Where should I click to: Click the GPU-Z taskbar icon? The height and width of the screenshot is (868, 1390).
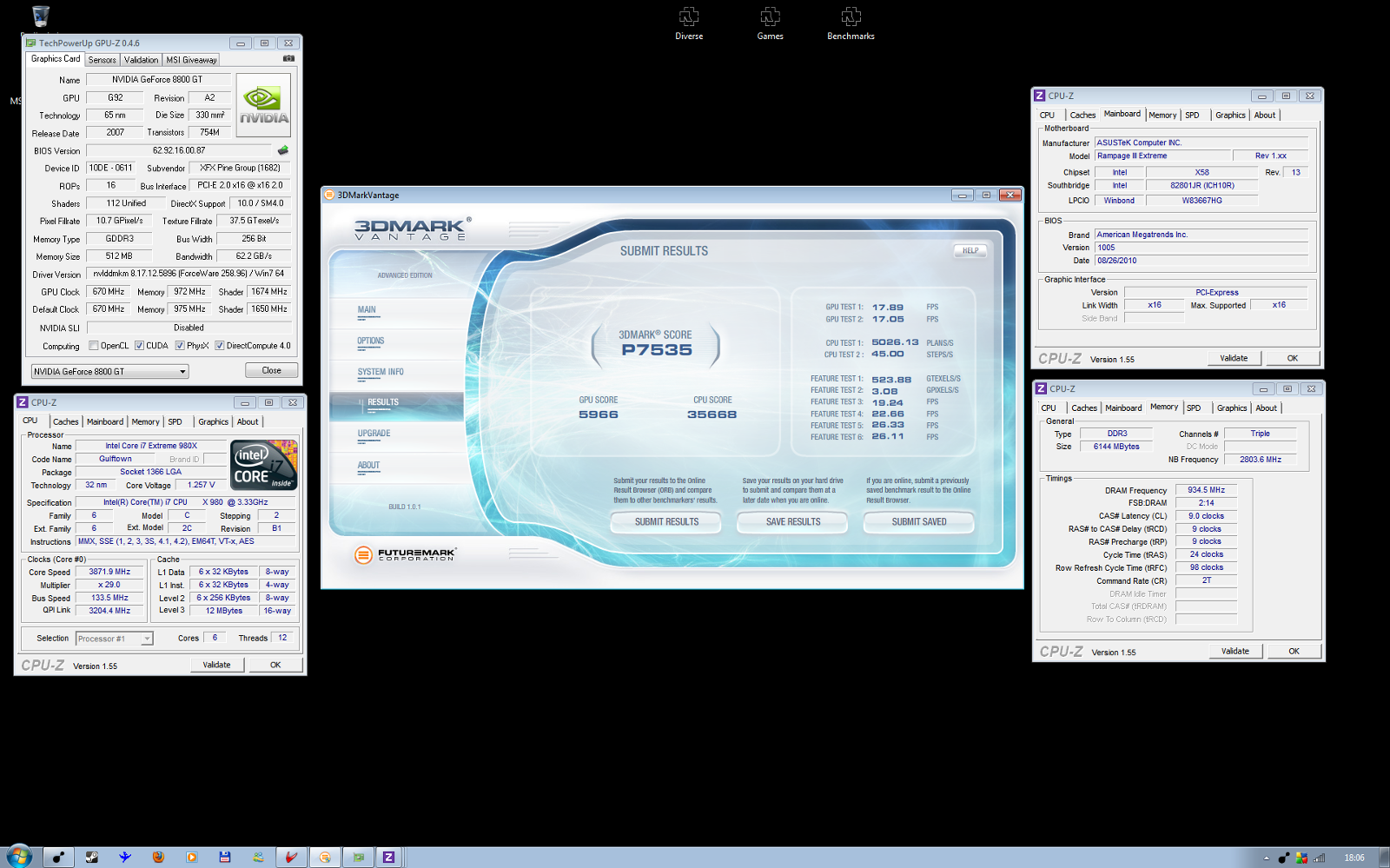point(358,857)
